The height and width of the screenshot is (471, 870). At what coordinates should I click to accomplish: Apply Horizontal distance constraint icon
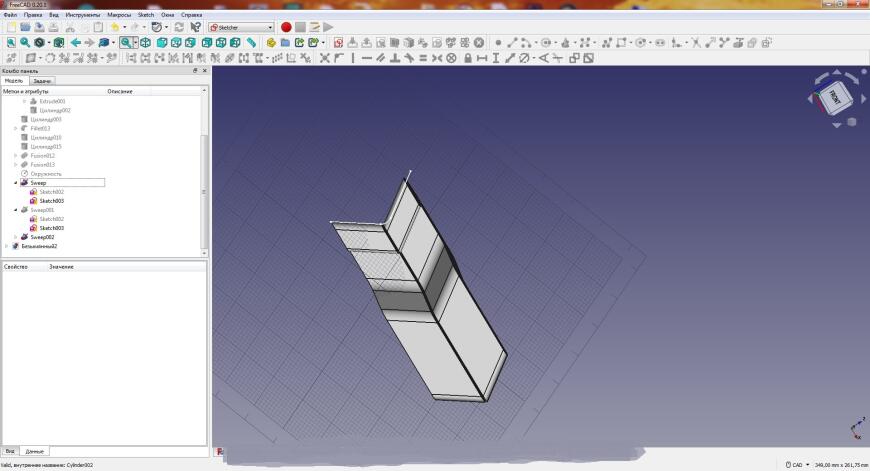[x=482, y=58]
